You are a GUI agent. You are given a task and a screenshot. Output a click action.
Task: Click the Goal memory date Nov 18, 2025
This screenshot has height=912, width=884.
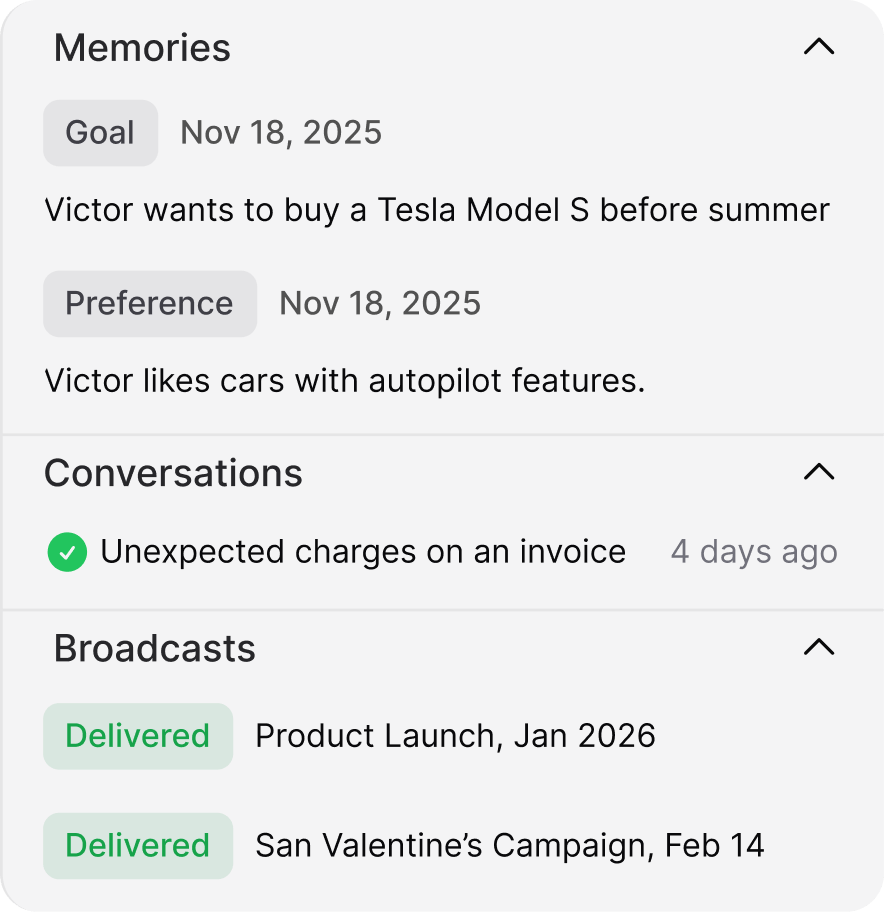(x=281, y=133)
